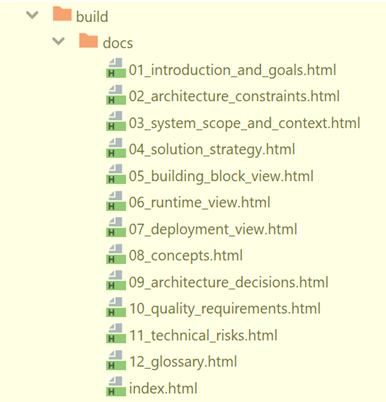386x402 pixels.
Task: Select the docs folder label
Action: pos(118,43)
